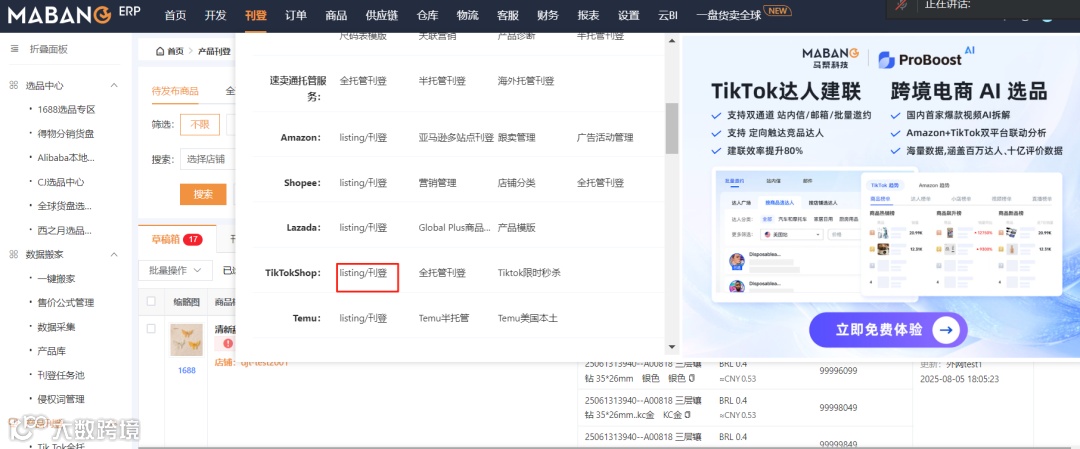Click the home icon in breadcrumb
Screen dimensions: 1080x449
(160, 51)
